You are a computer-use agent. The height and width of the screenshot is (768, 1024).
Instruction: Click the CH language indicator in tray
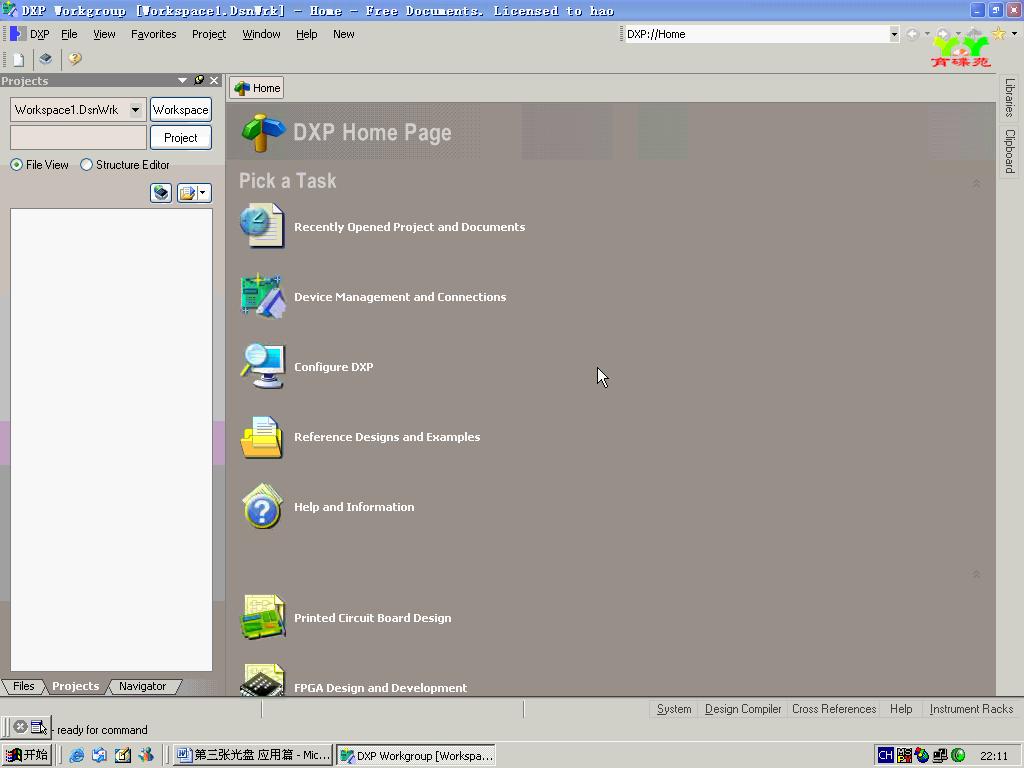point(885,755)
